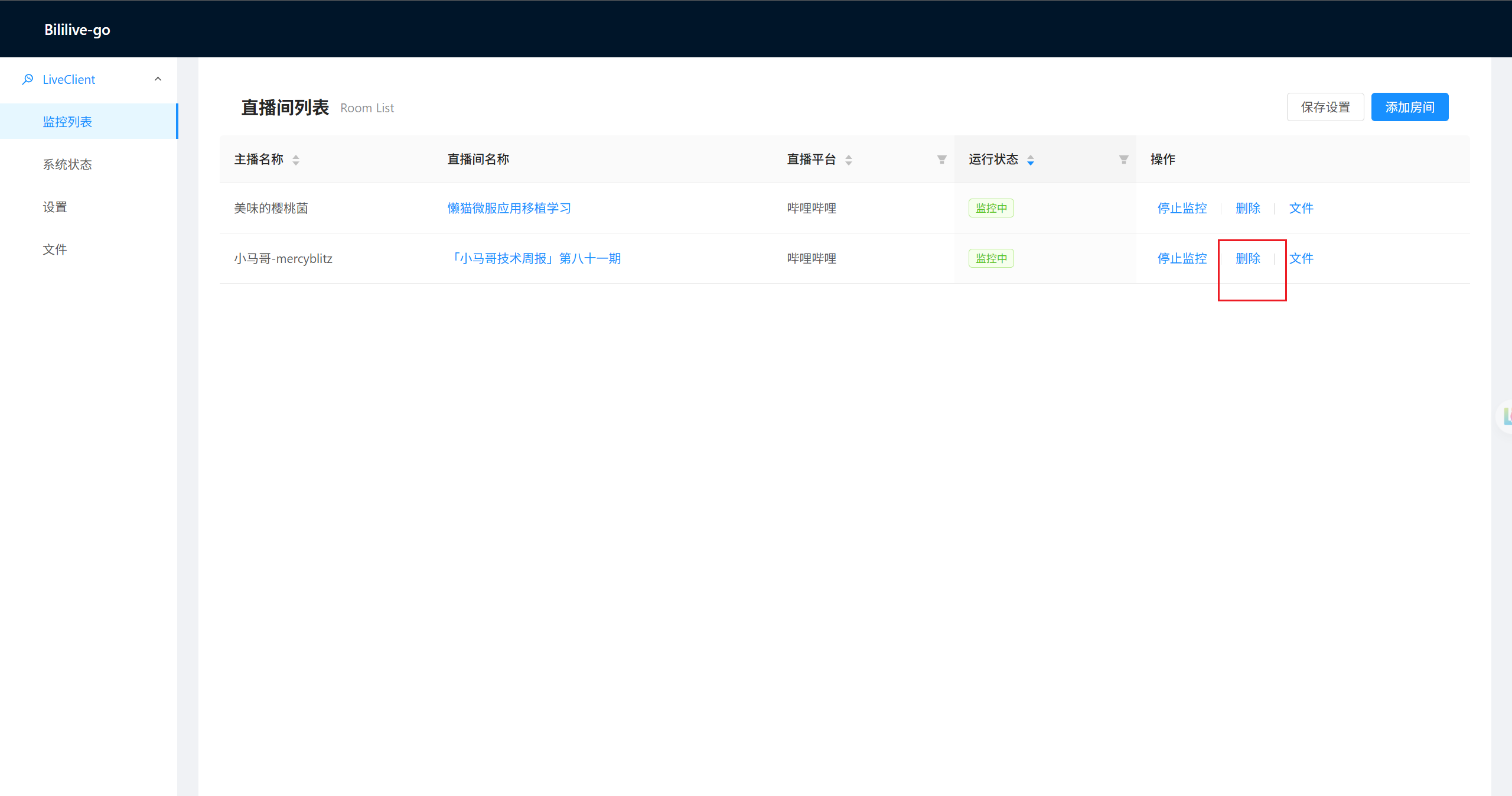Click the Room List subtitle text
The image size is (1512, 796).
click(x=367, y=108)
